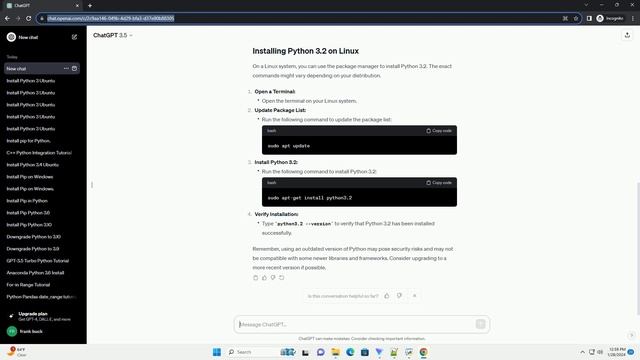Open 'Python Pandas date_range tutorial' chat

point(42,297)
